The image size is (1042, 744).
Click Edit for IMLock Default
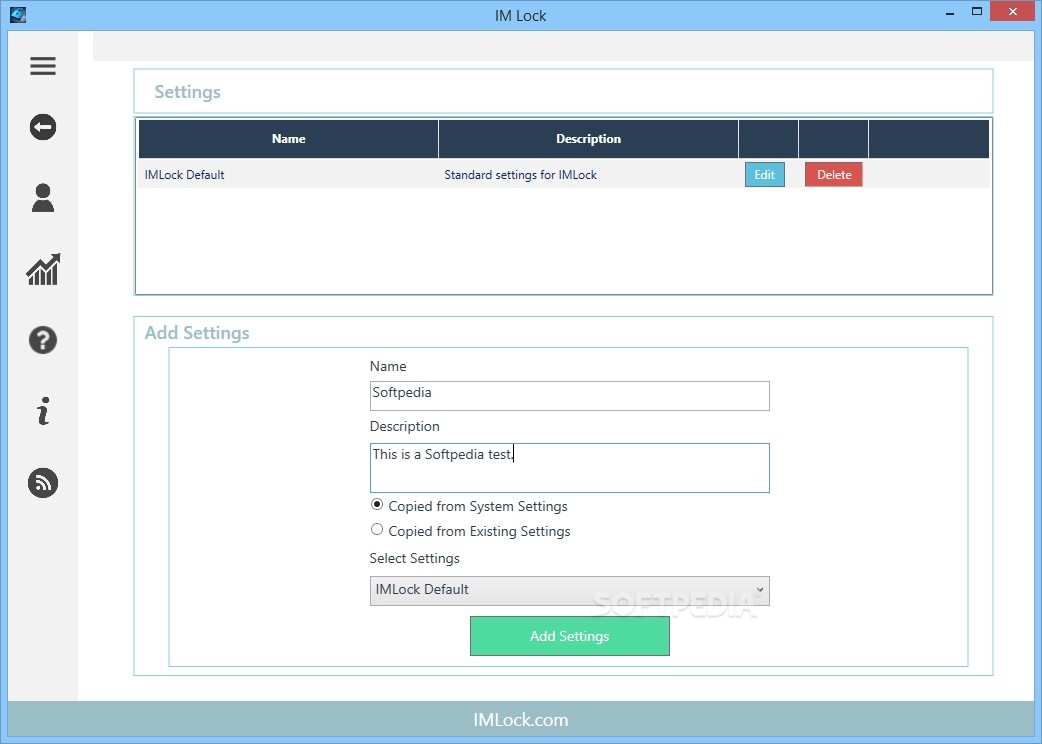[764, 174]
